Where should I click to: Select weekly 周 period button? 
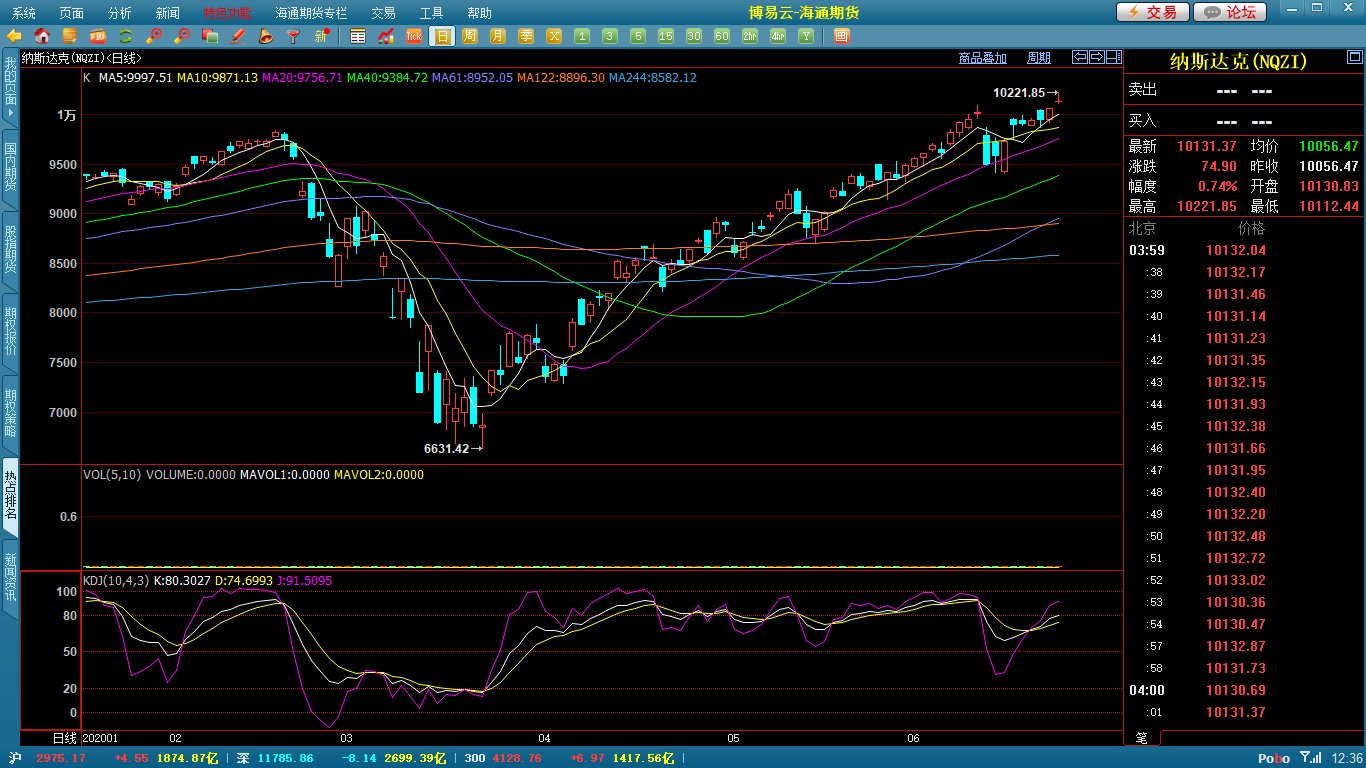pyautogui.click(x=470, y=36)
